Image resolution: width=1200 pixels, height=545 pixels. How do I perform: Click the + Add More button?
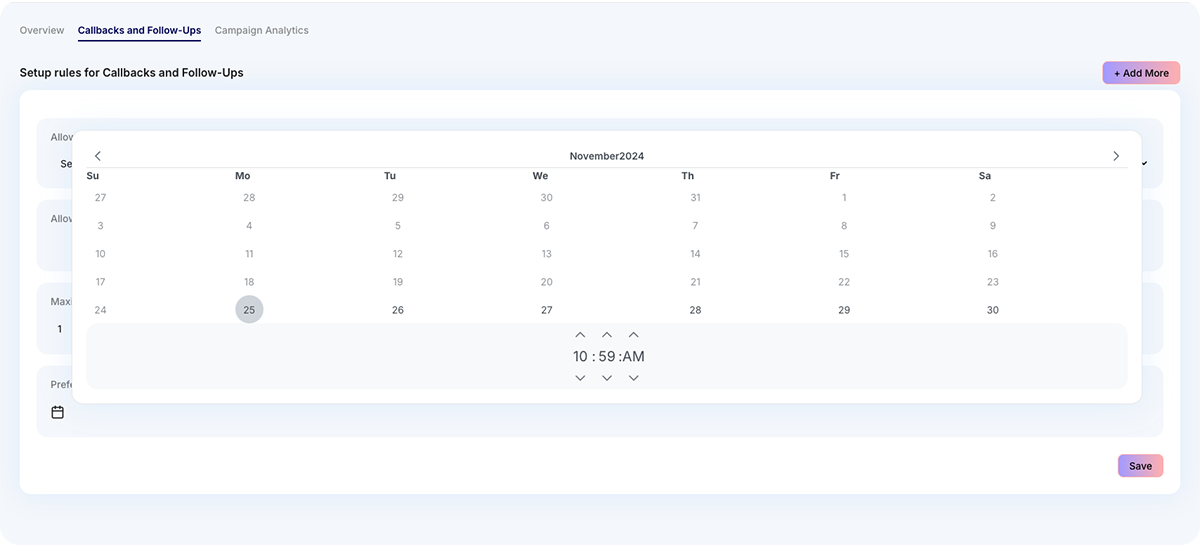click(x=1141, y=73)
